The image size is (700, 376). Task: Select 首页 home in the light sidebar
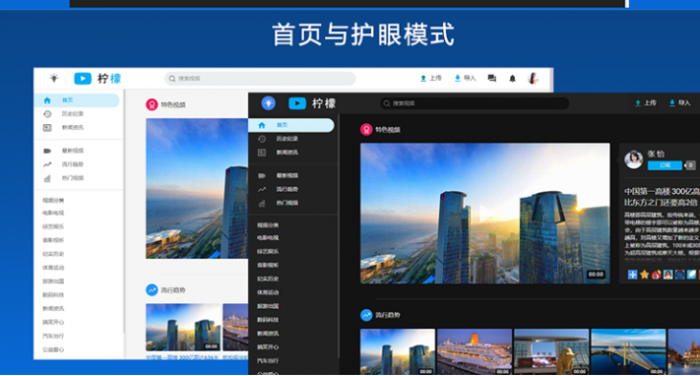point(77,100)
